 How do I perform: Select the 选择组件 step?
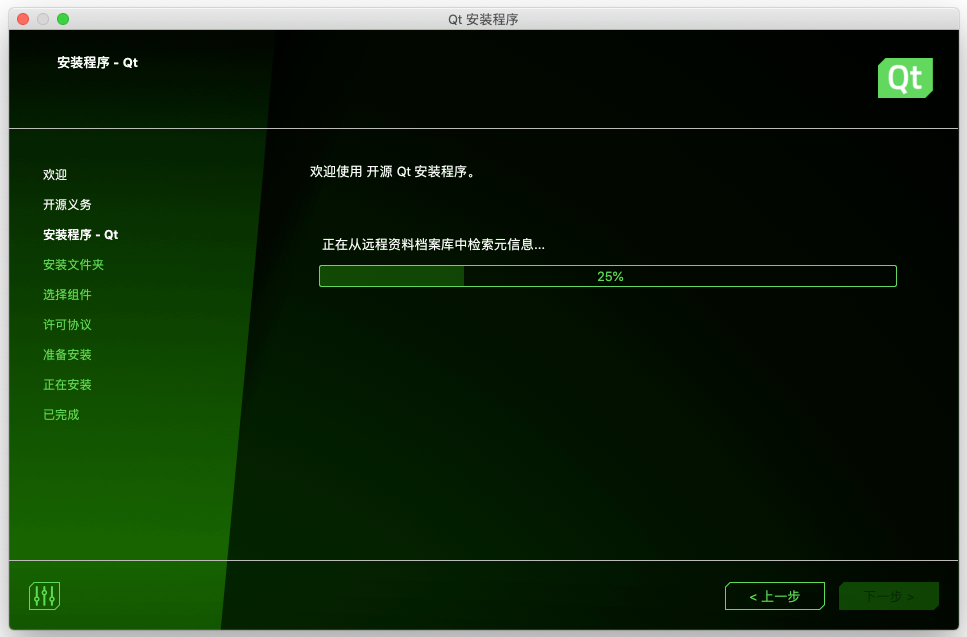(67, 295)
